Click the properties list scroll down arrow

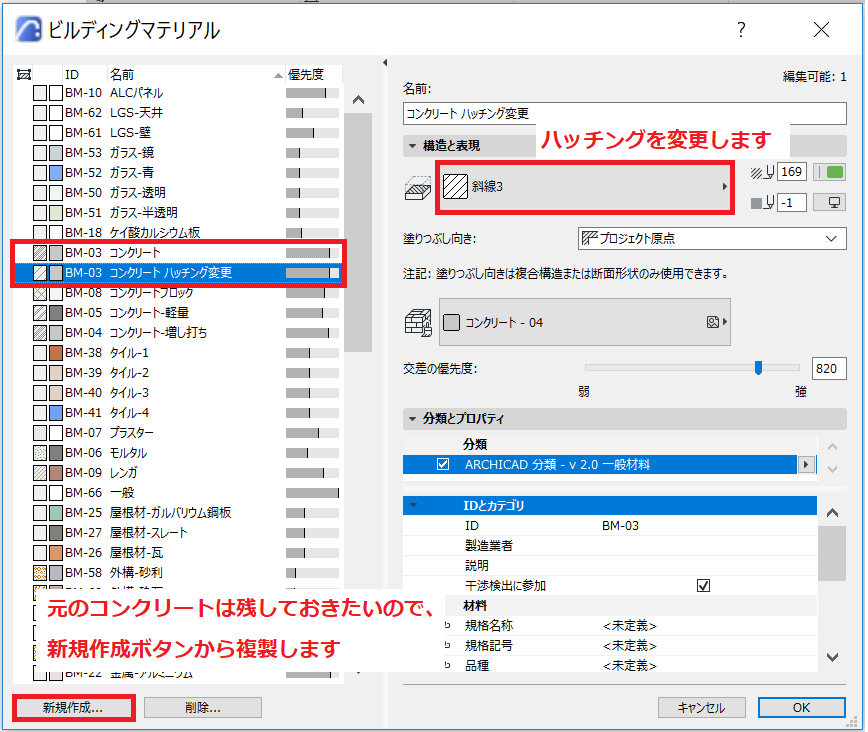click(832, 657)
